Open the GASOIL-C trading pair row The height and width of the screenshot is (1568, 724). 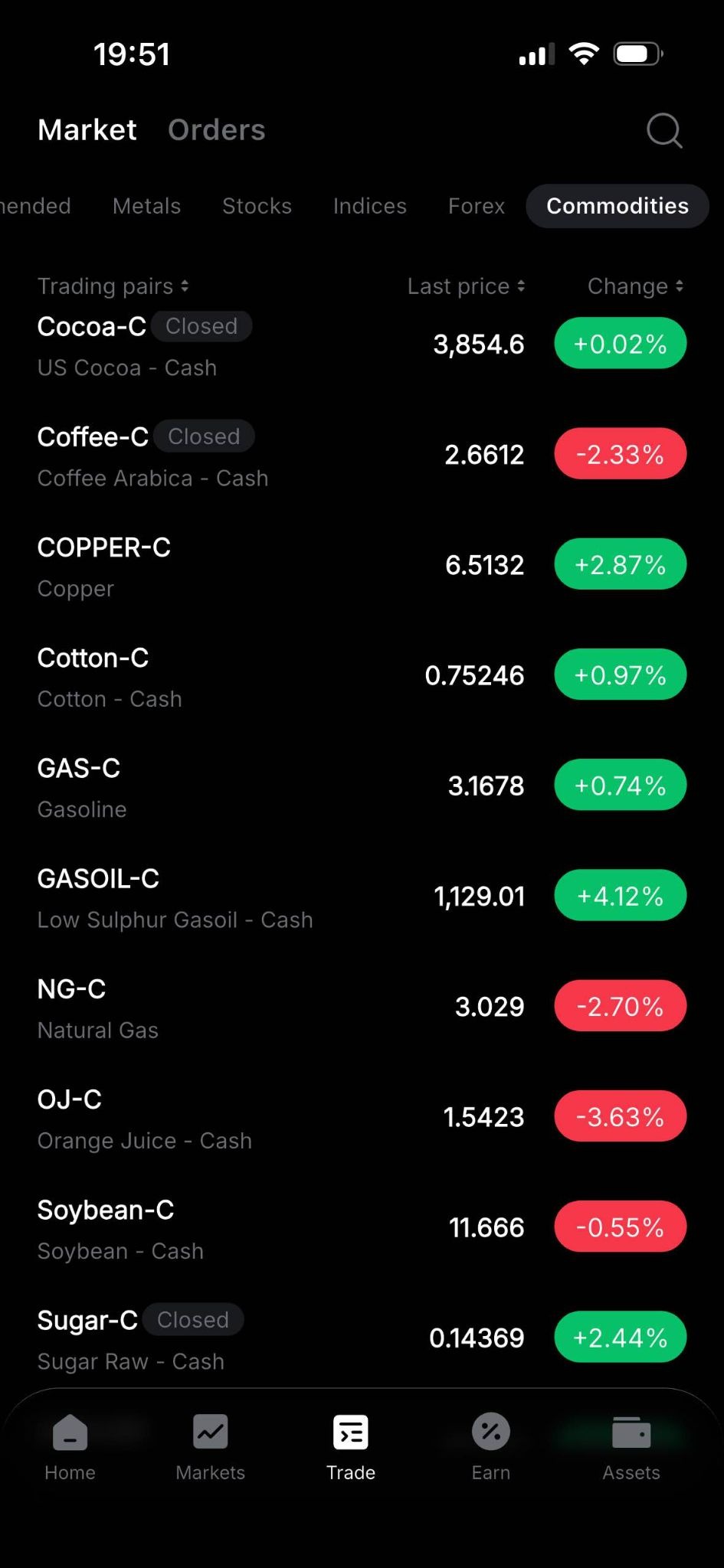tap(362, 897)
